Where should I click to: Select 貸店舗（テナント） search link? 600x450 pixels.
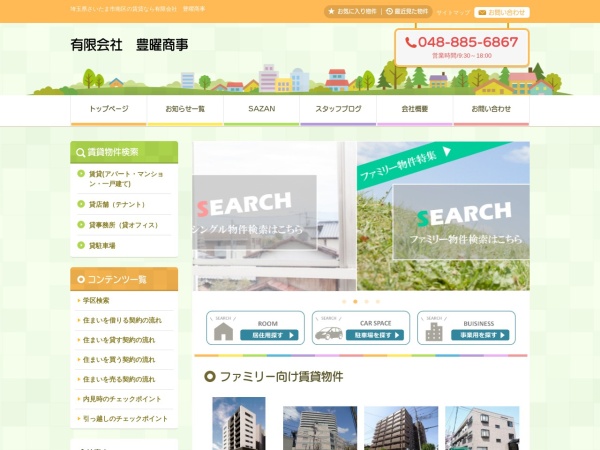117,205
